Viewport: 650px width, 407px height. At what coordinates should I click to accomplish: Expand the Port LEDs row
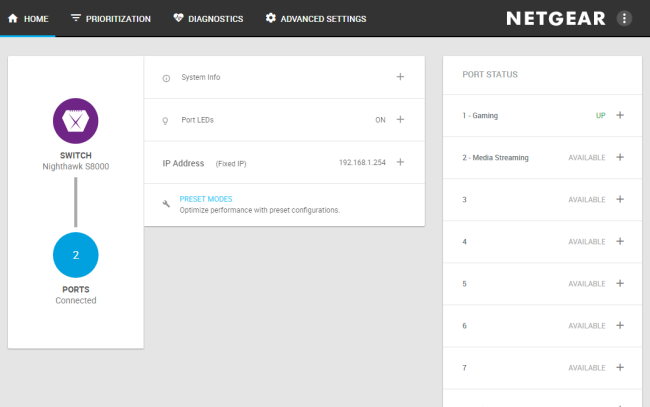point(400,119)
